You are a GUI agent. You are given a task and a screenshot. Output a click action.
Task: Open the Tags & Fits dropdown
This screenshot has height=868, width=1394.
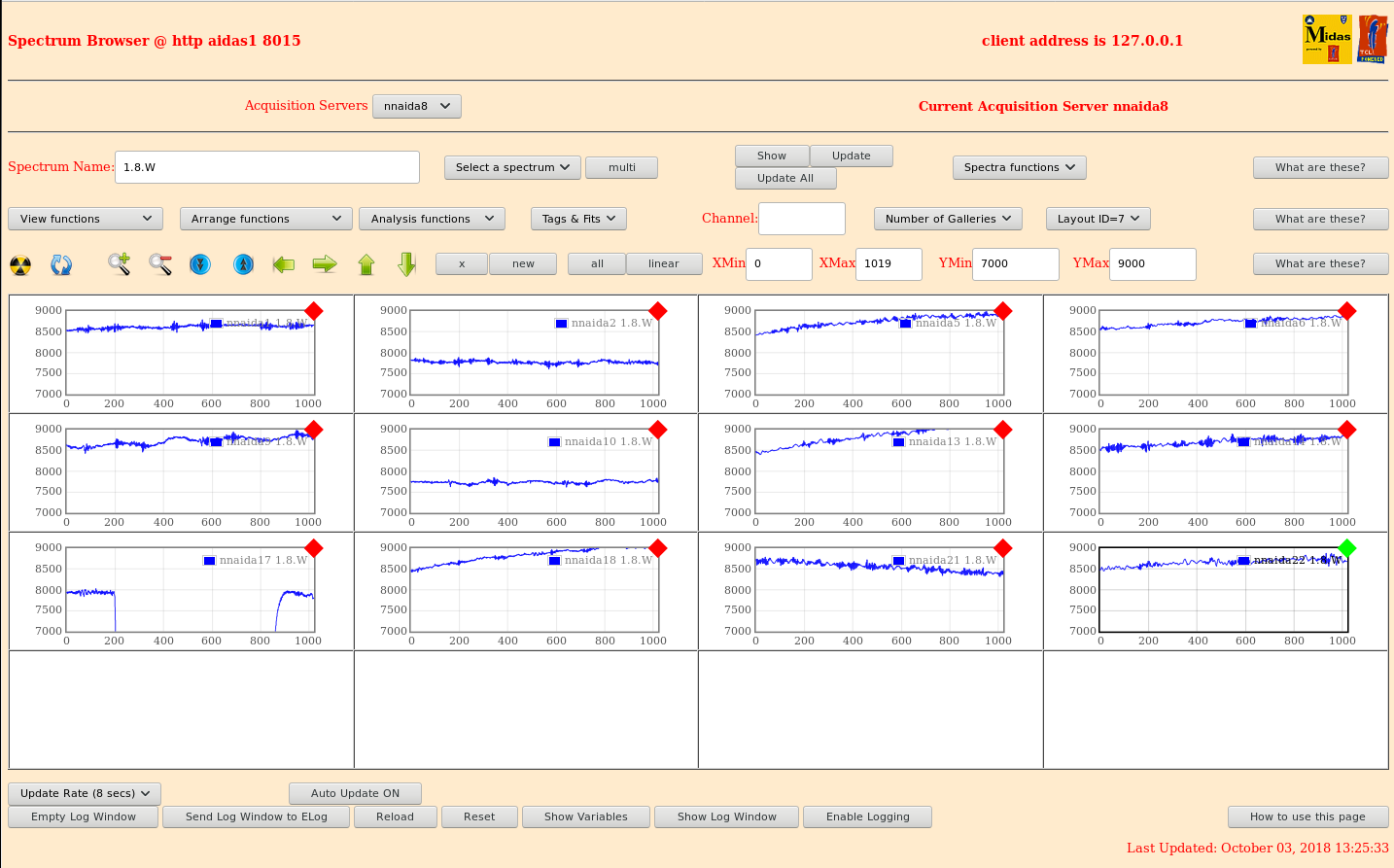pos(578,219)
